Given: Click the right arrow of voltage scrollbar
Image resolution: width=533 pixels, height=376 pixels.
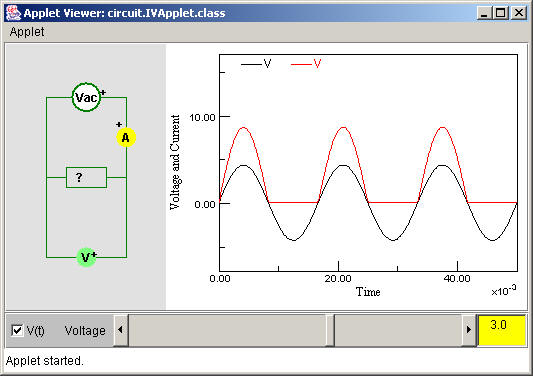Looking at the screenshot, I should 468,330.
